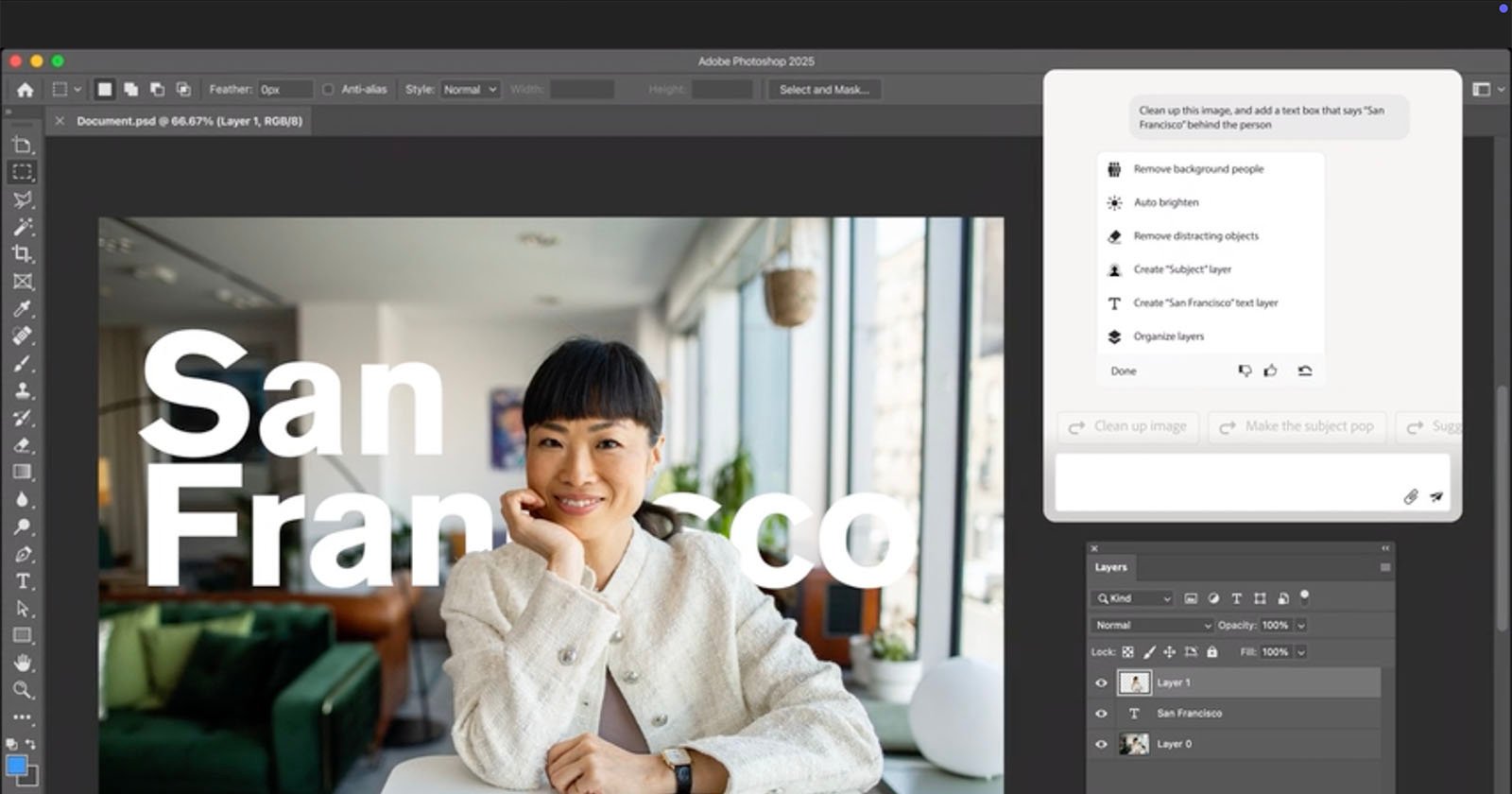Open the Style dropdown set to Normal

[x=470, y=90]
